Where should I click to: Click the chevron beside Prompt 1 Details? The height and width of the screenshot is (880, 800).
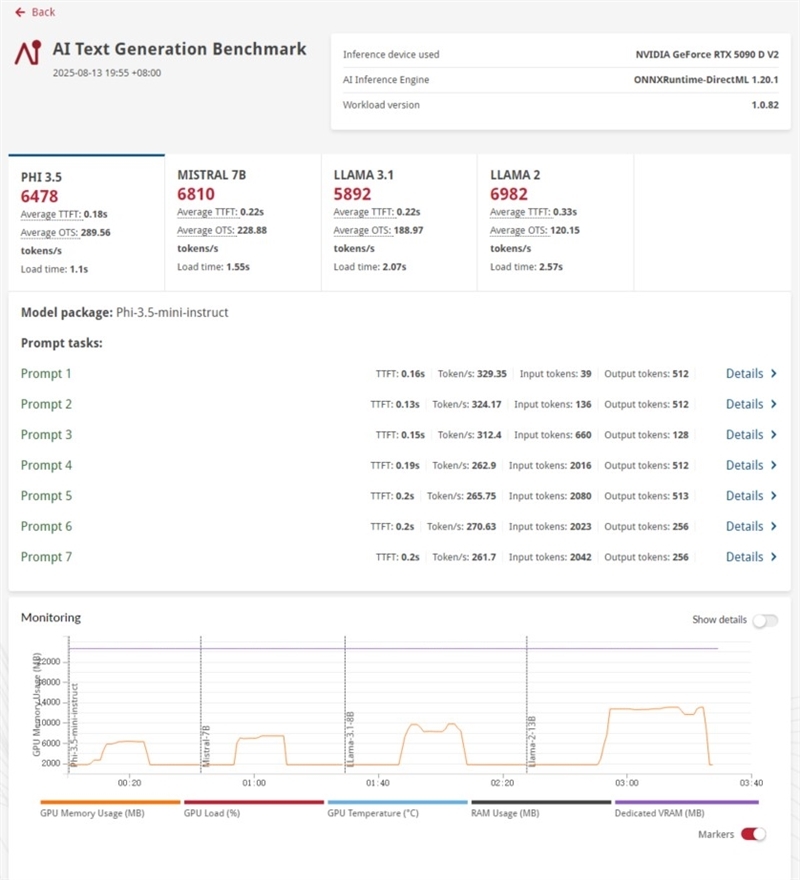click(774, 373)
